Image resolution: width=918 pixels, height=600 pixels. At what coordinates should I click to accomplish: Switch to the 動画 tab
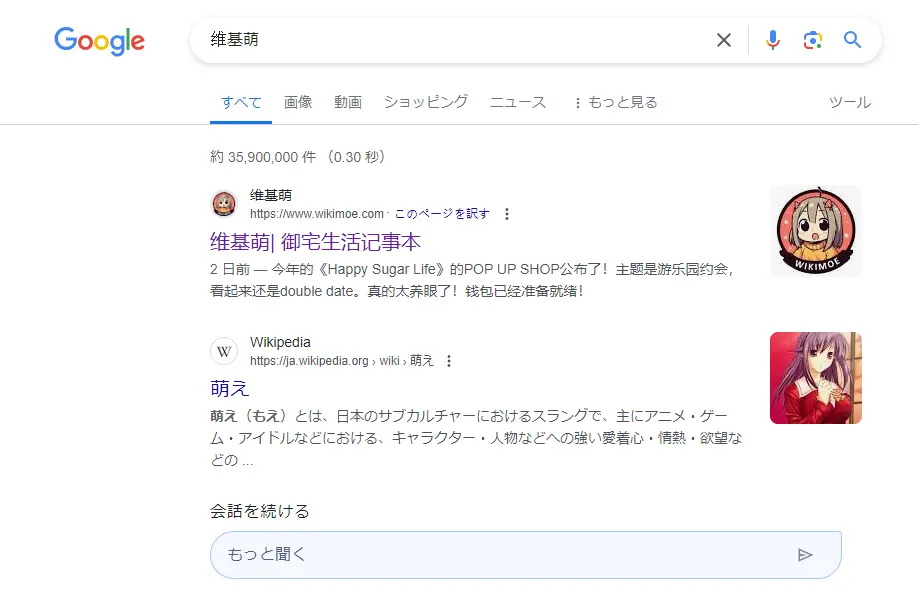click(348, 102)
